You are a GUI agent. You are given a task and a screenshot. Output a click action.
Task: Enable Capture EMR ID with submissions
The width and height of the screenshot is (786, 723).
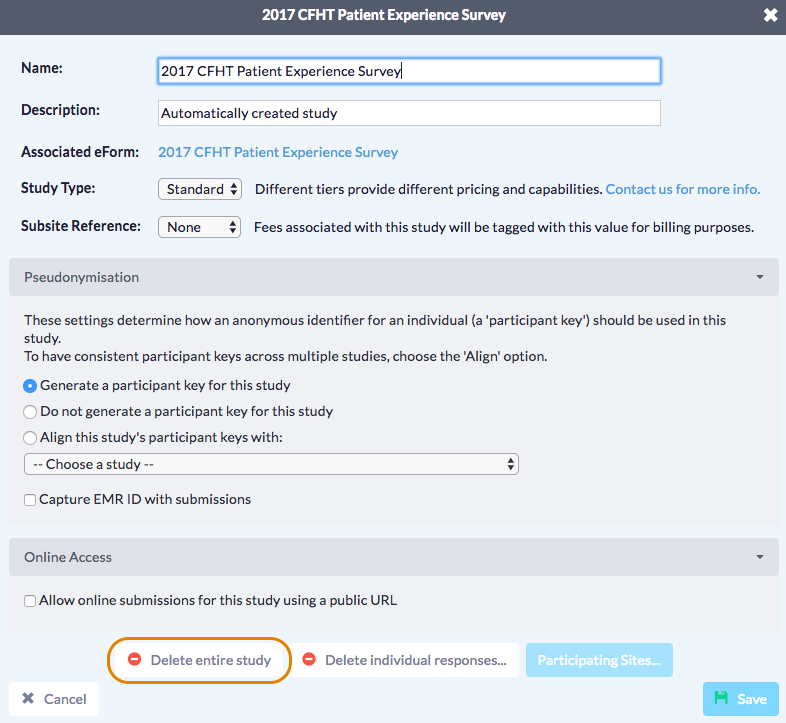click(31, 499)
